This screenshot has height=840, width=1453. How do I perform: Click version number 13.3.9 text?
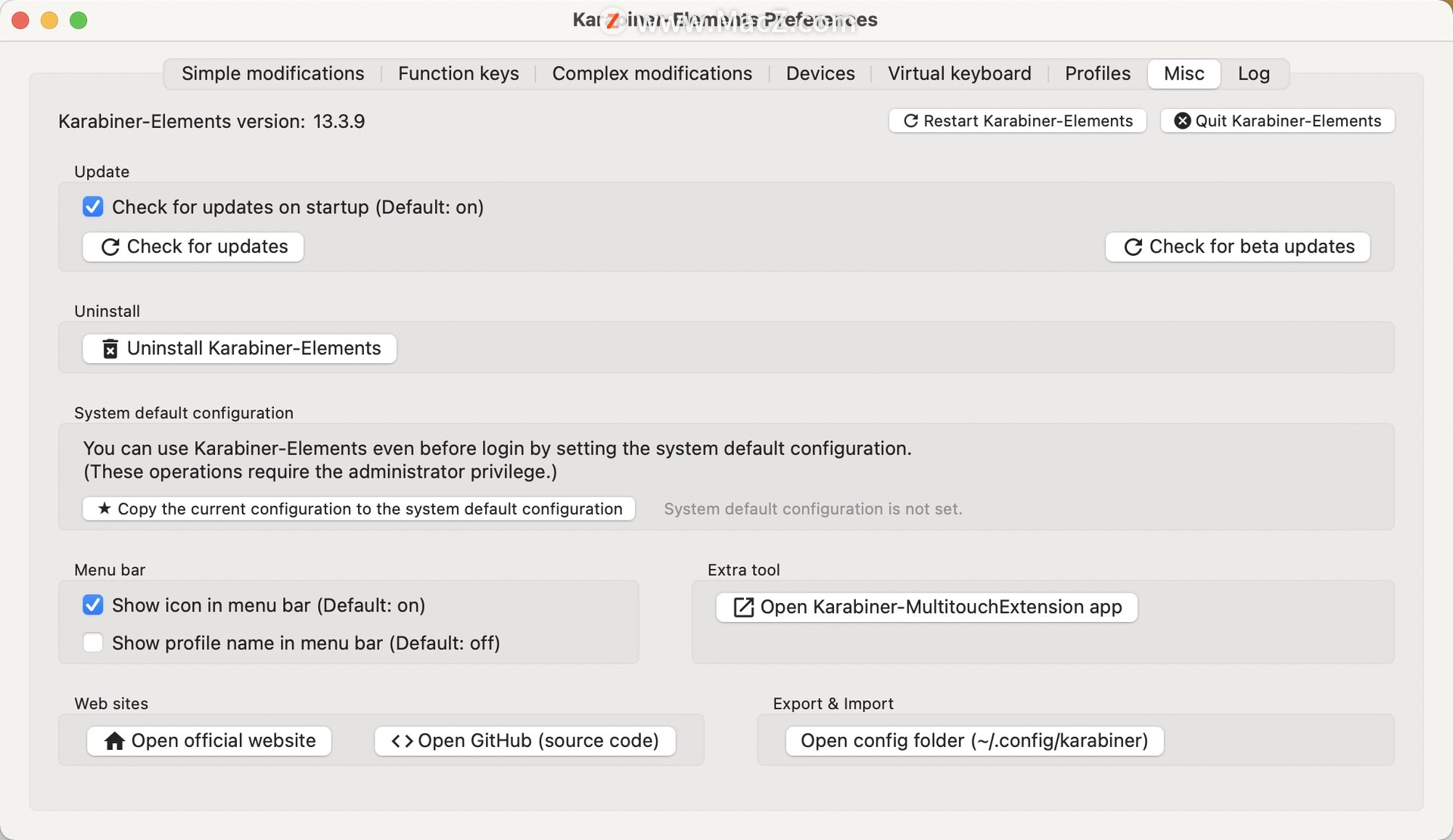point(339,121)
